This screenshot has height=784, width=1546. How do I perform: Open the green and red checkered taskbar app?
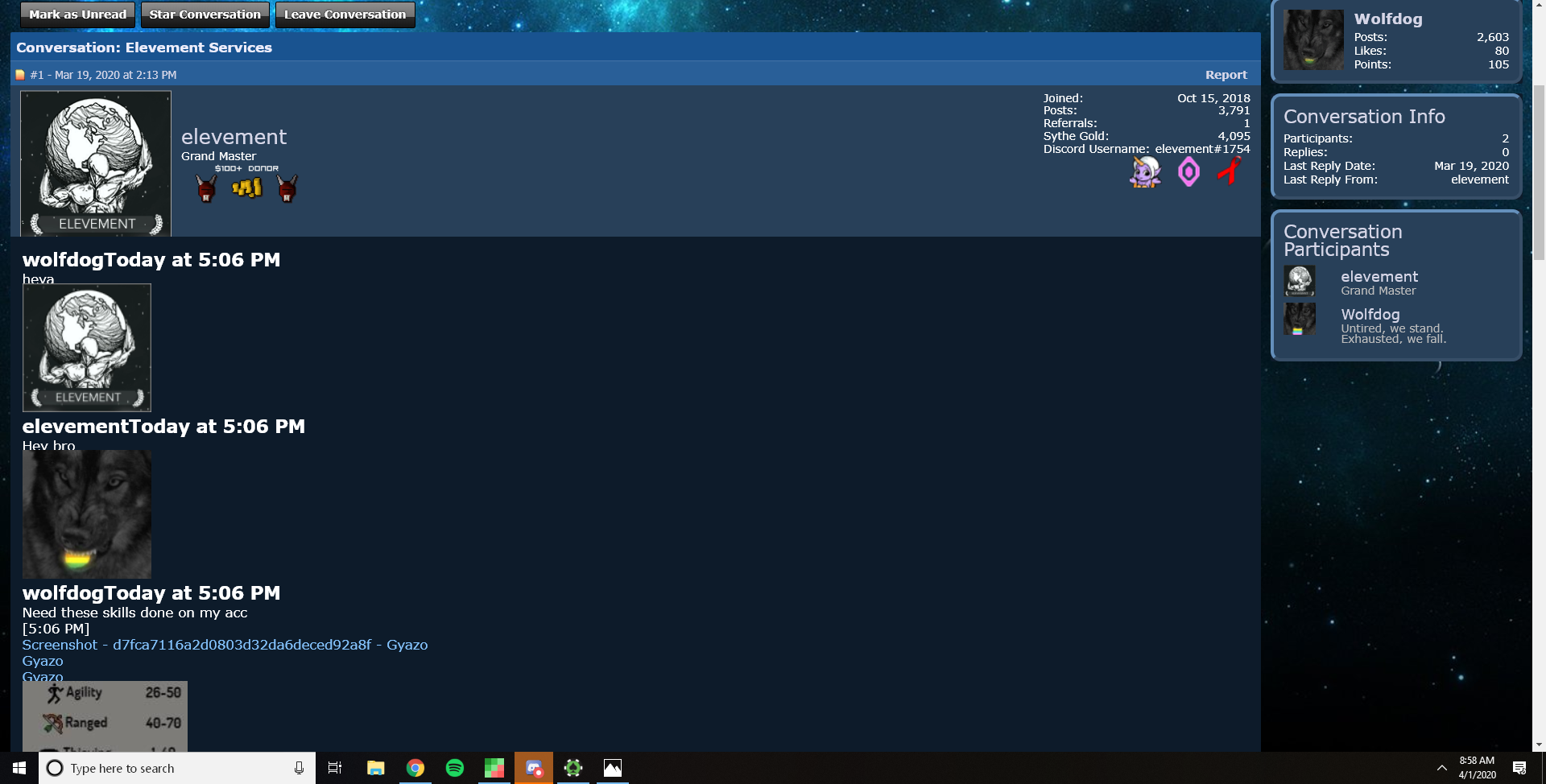pos(494,768)
